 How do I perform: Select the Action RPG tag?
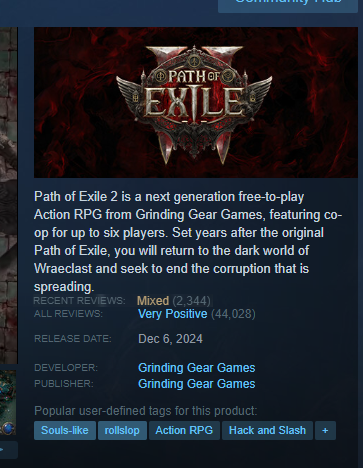[184, 430]
